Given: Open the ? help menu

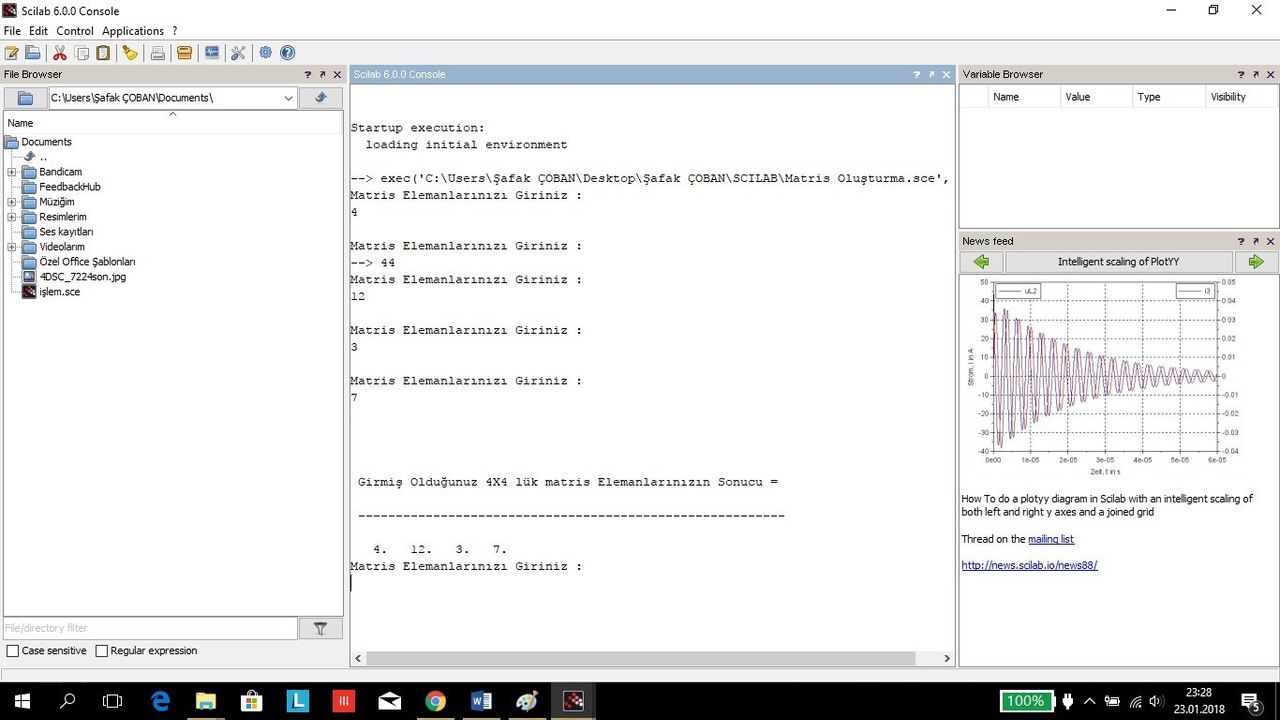Looking at the screenshot, I should click(x=175, y=31).
